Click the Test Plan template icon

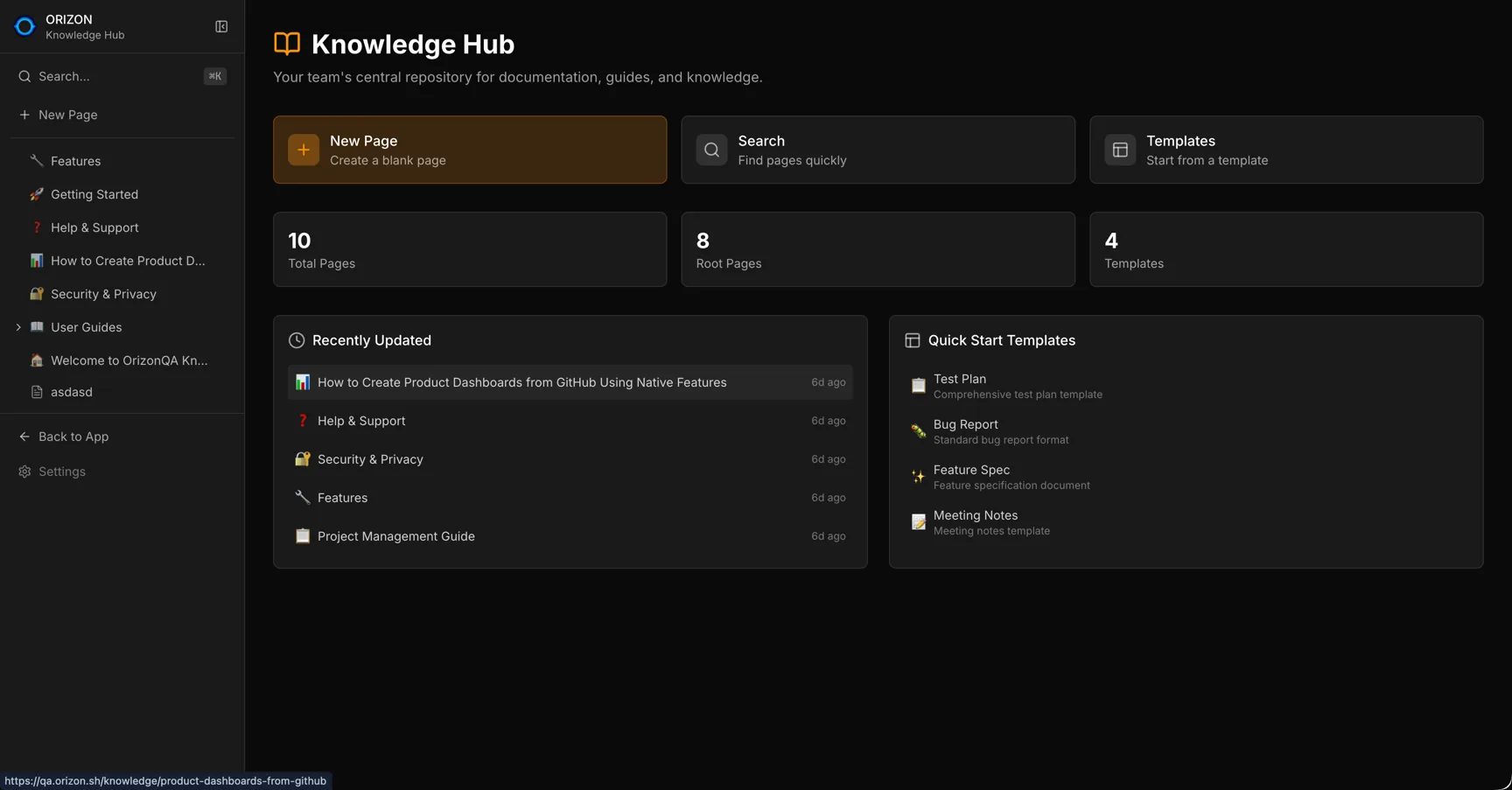(918, 385)
